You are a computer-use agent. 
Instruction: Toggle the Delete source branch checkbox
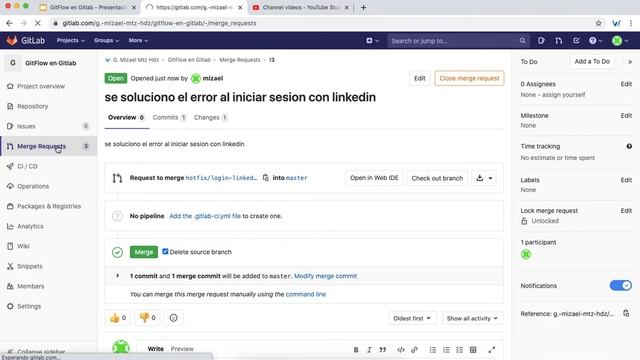[x=165, y=251]
